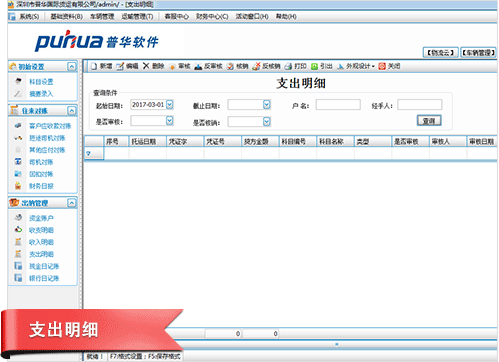Click the 户名 account name input field

[338, 105]
